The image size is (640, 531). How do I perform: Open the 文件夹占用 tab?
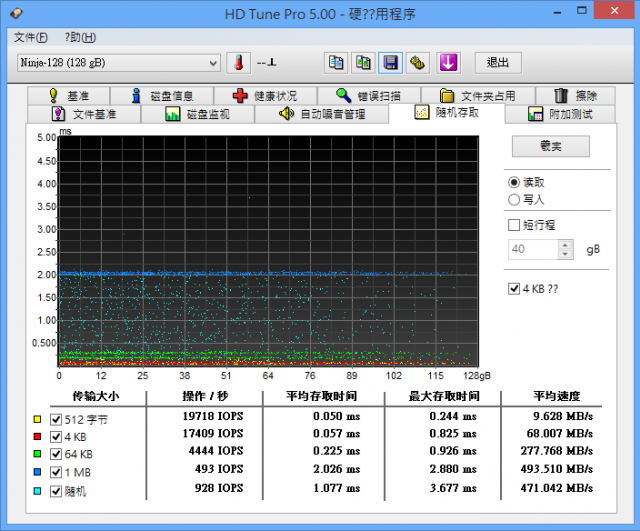point(478,96)
